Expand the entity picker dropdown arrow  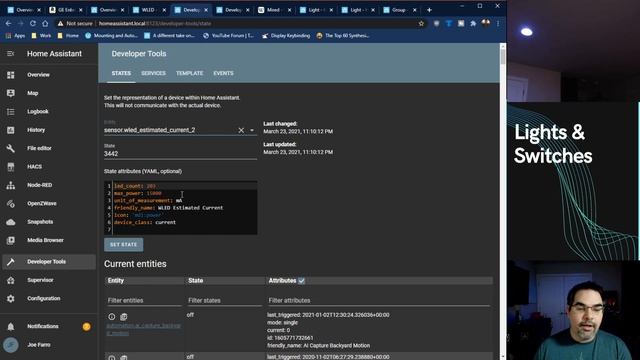[252, 130]
